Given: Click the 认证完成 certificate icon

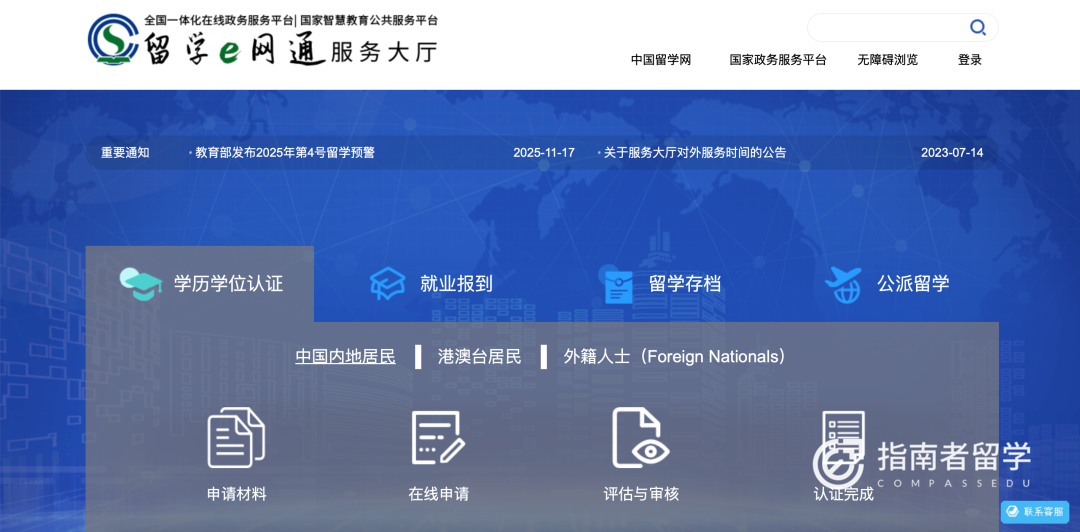Looking at the screenshot, I should click(842, 438).
